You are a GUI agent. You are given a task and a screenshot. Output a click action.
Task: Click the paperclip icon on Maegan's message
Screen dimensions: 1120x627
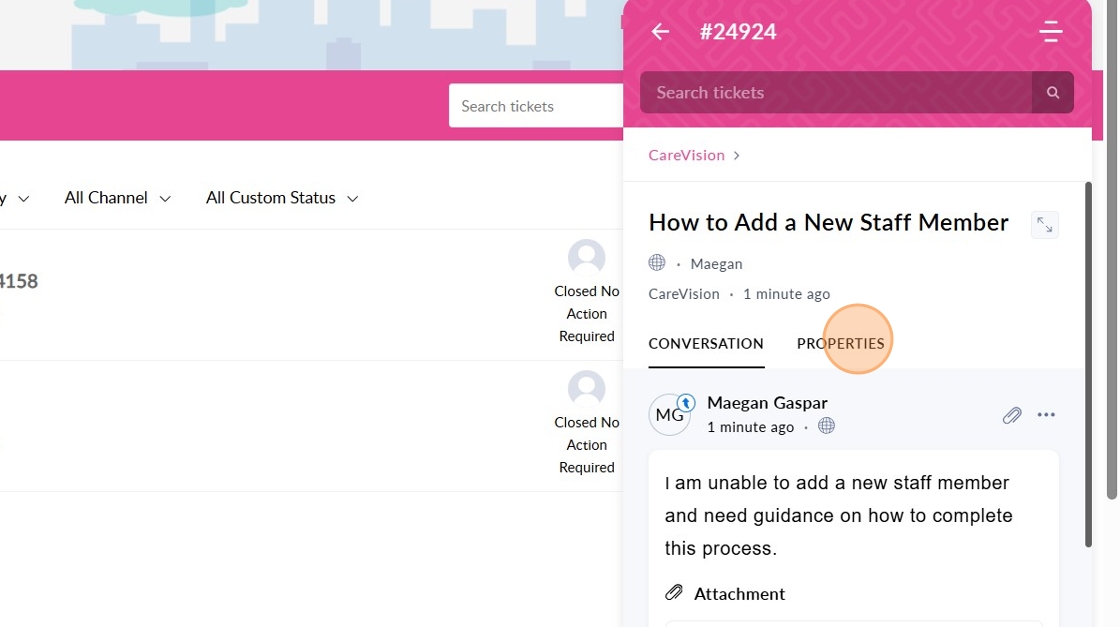[x=1012, y=415]
